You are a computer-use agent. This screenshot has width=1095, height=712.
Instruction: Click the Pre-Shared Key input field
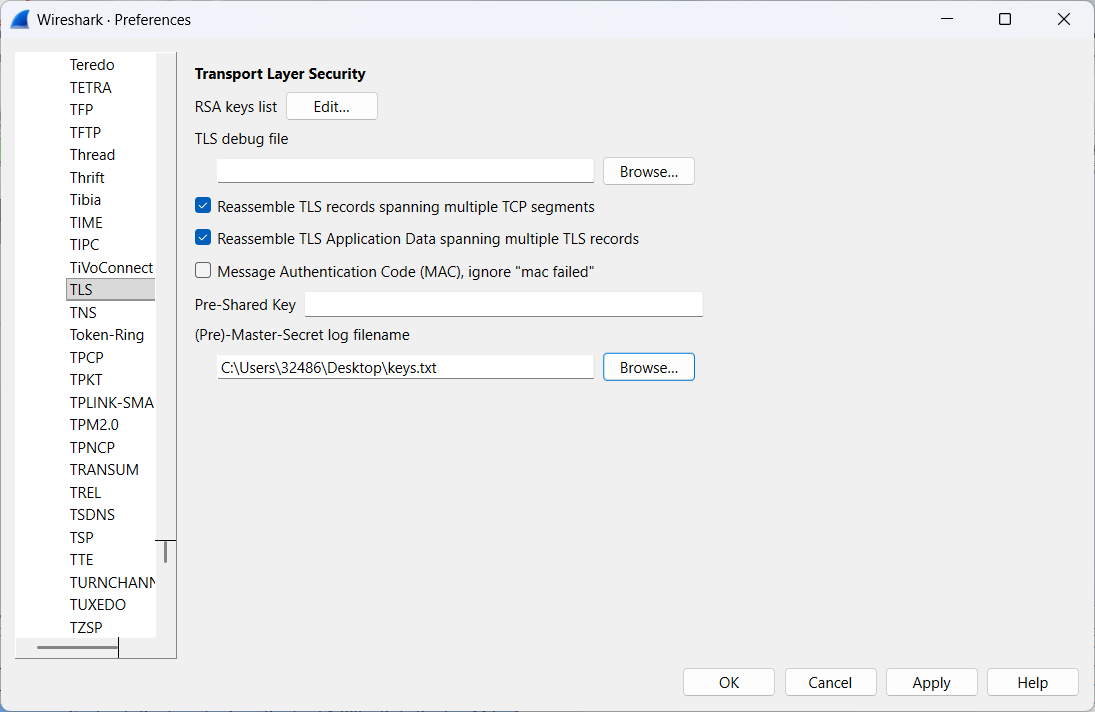click(503, 305)
